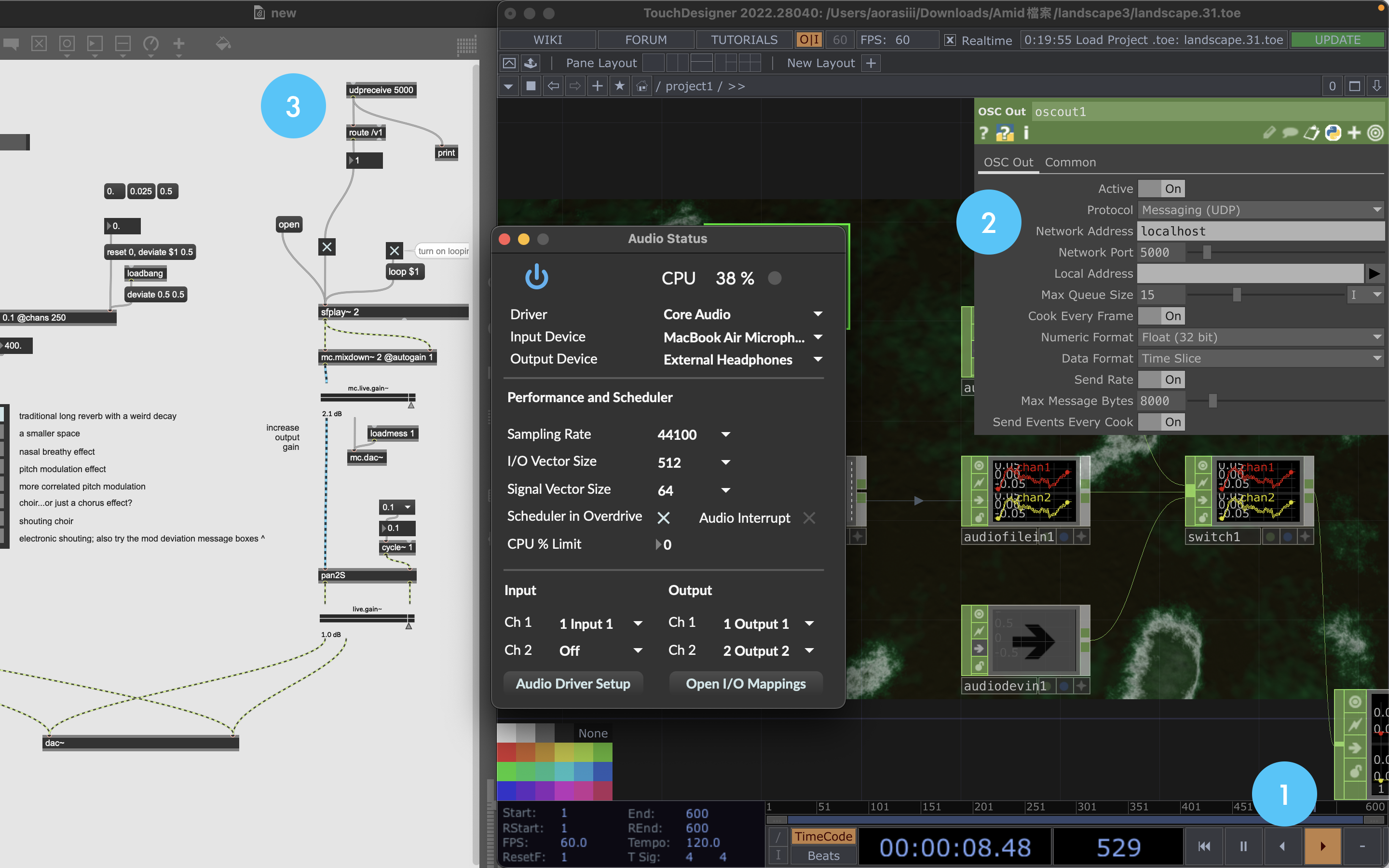
Task: Toggle the loop toggle above loop $1
Action: [x=395, y=250]
